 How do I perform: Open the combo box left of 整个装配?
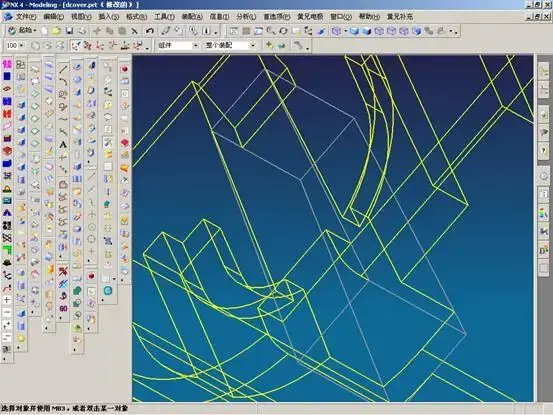[x=178, y=45]
